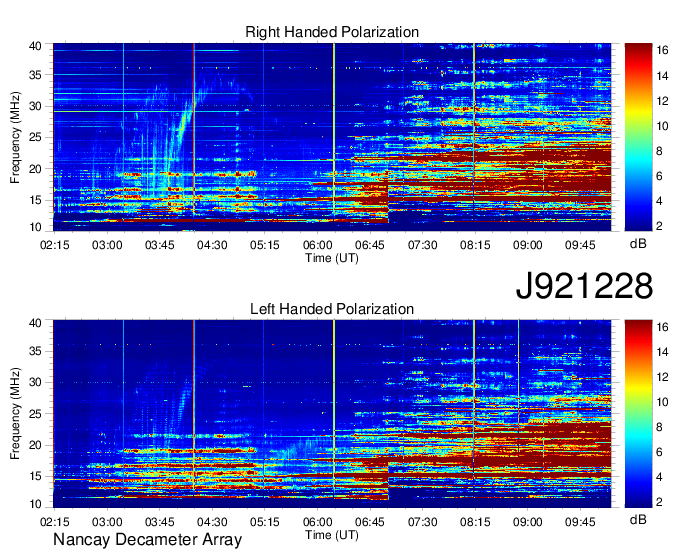Click 06:00 time tick under Right Handed plot
Viewport: 680px width, 552px height.
click(x=317, y=245)
